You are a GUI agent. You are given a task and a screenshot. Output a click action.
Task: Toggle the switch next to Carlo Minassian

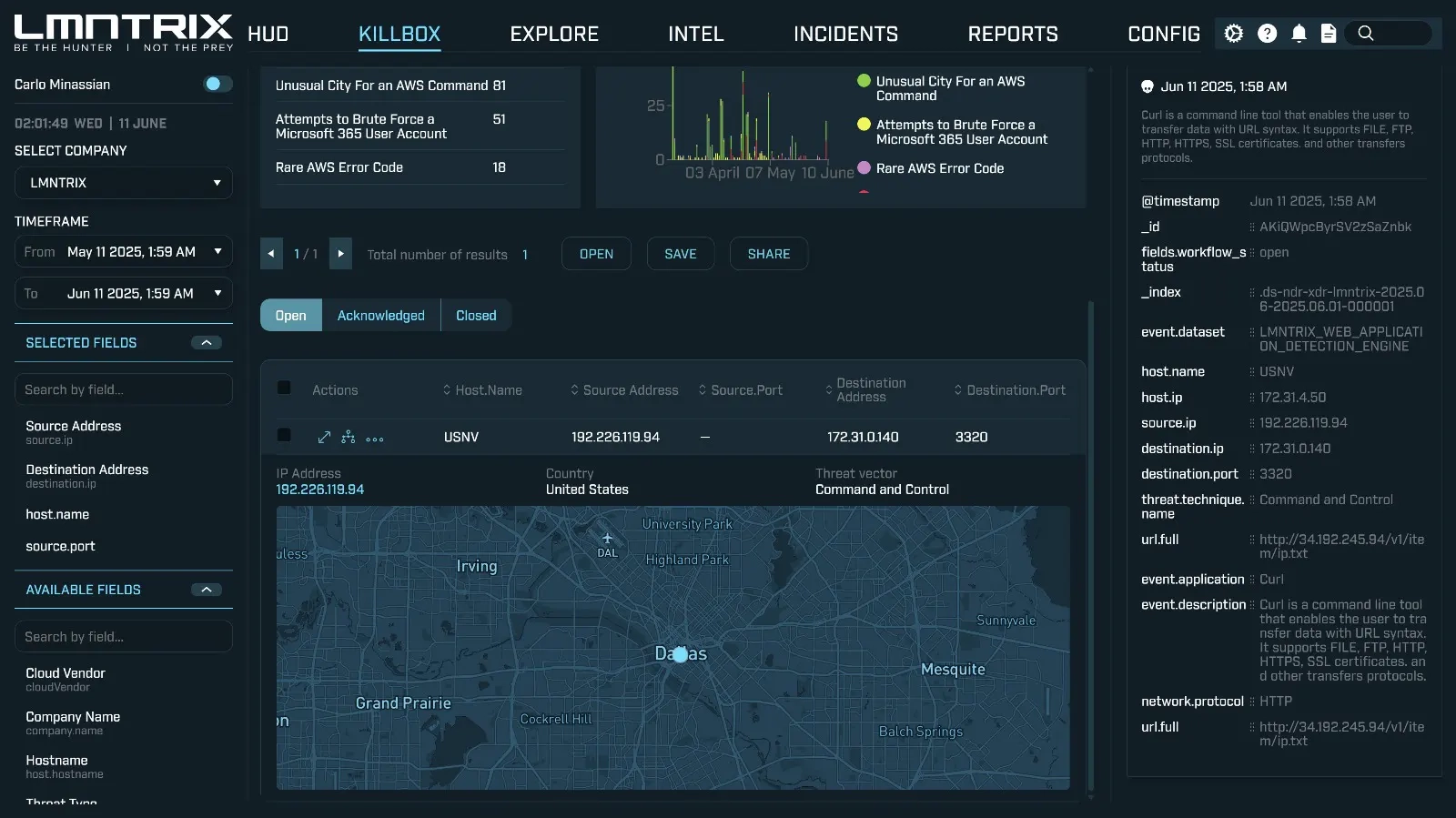coord(217,84)
